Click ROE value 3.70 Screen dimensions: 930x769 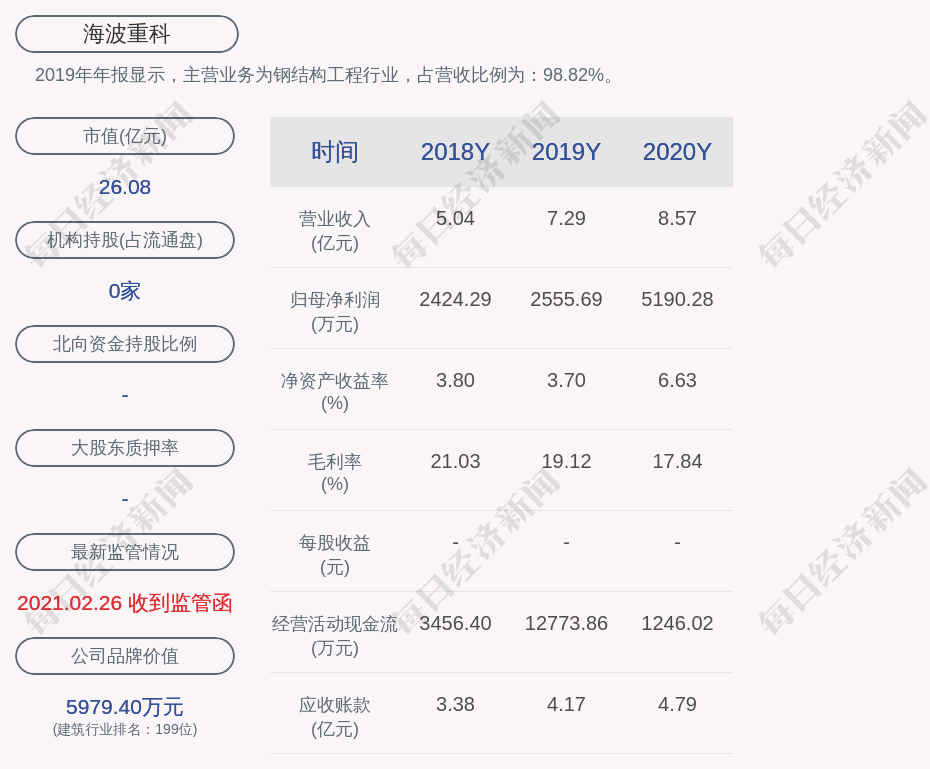(566, 380)
